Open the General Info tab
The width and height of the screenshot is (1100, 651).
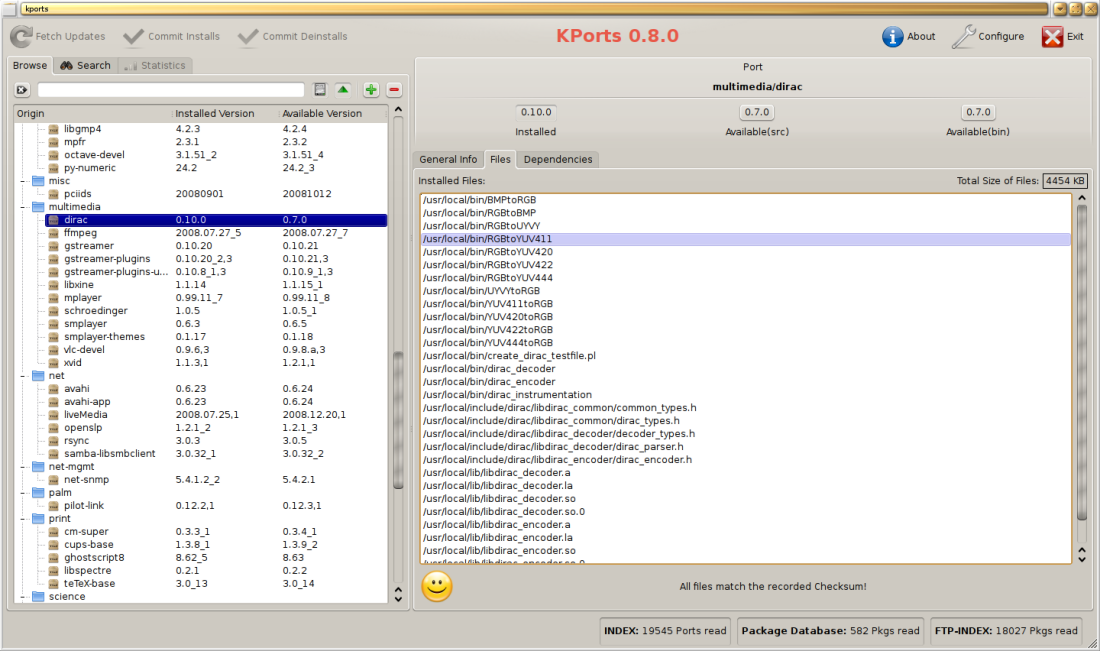(x=448, y=159)
